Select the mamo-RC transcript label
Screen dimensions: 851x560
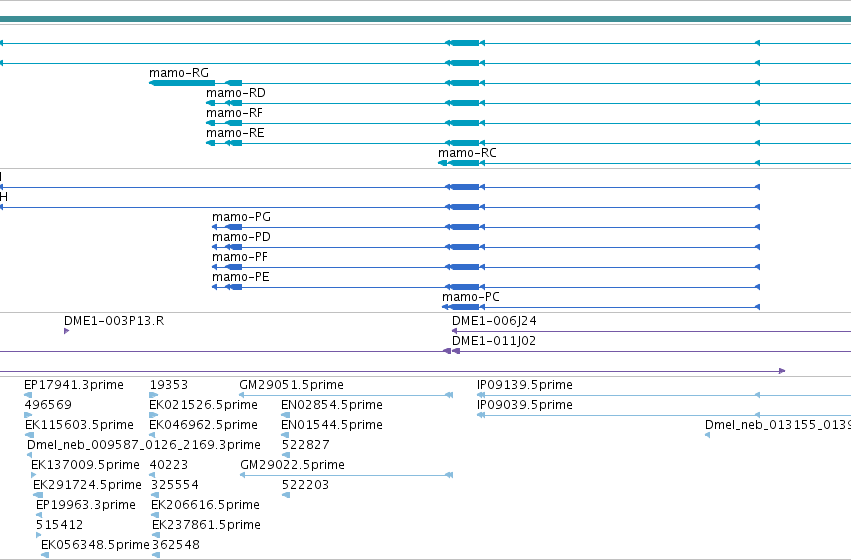467,153
